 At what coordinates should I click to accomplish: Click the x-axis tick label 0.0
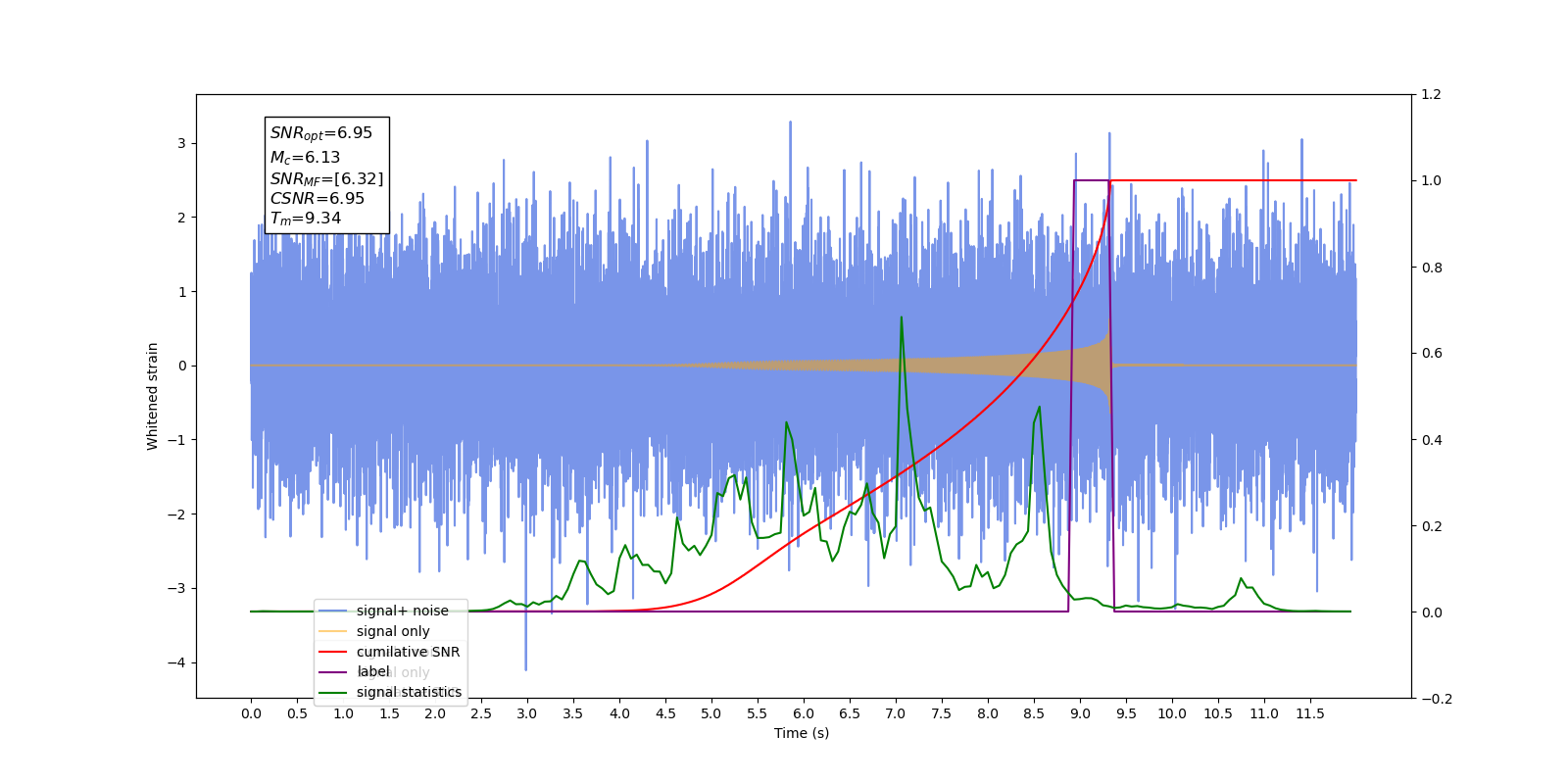[251, 713]
